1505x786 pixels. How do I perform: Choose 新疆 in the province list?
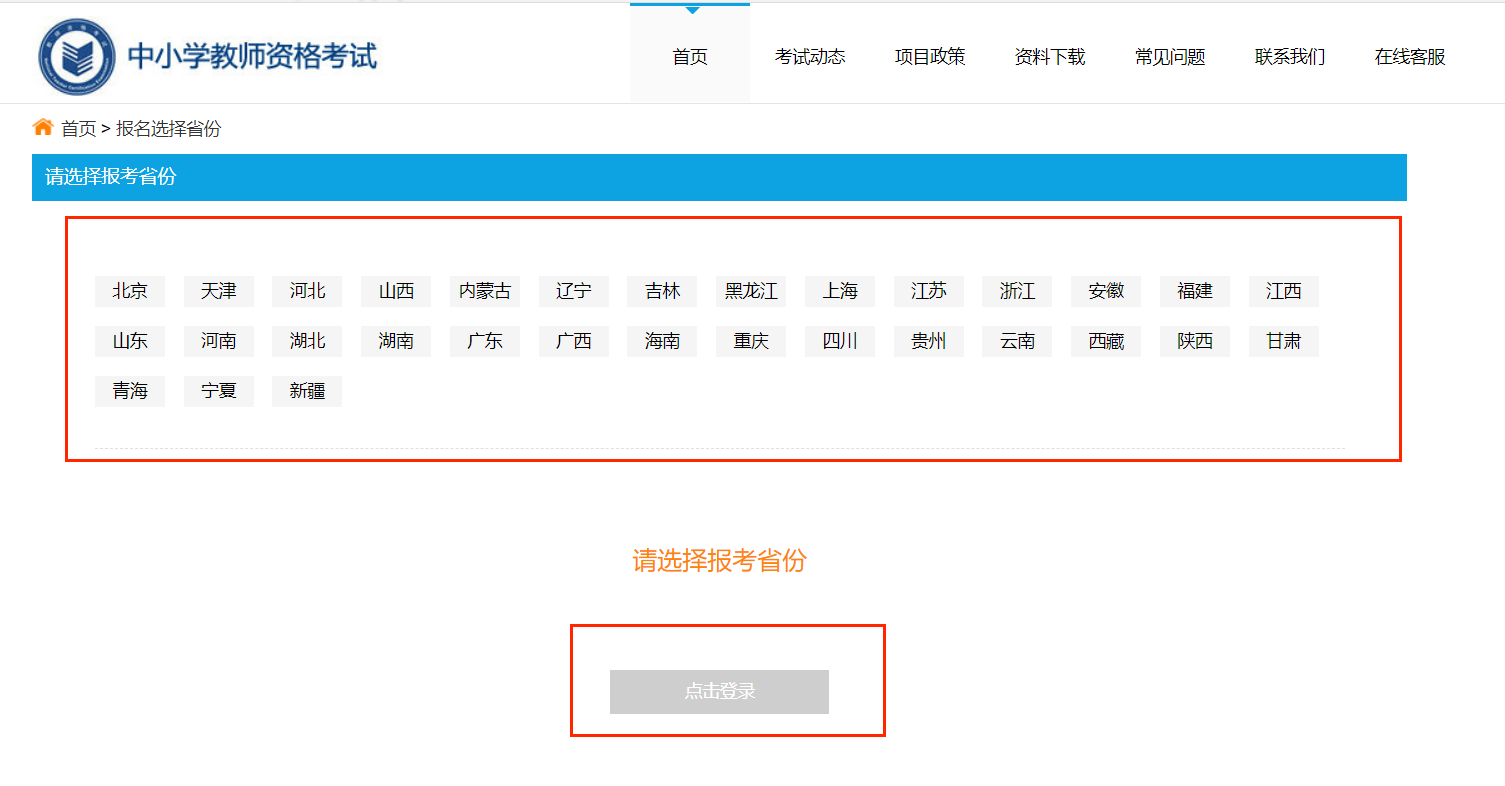pyautogui.click(x=307, y=391)
